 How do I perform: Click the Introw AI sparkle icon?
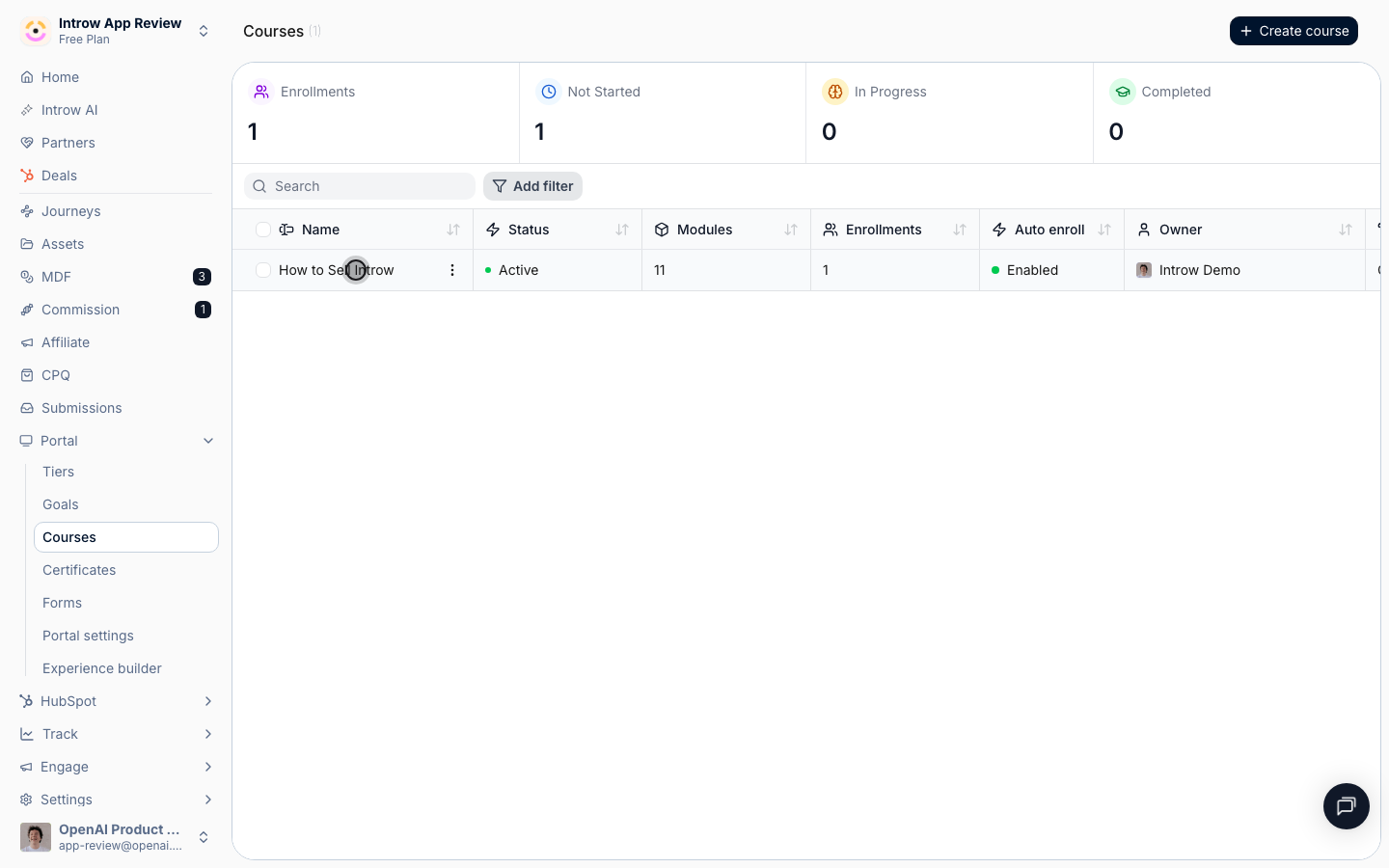(27, 110)
